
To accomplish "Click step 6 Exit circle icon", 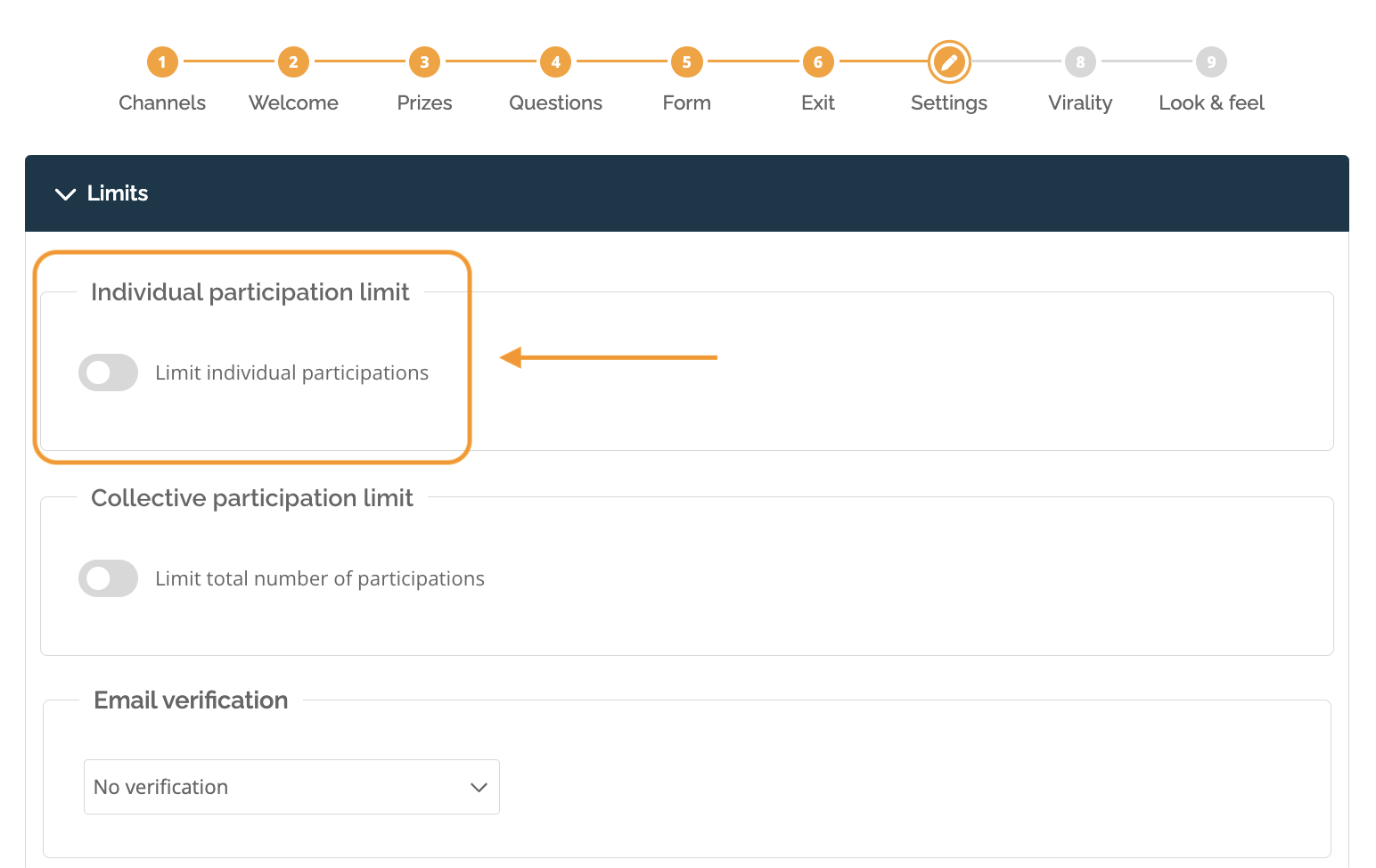I will click(817, 62).
